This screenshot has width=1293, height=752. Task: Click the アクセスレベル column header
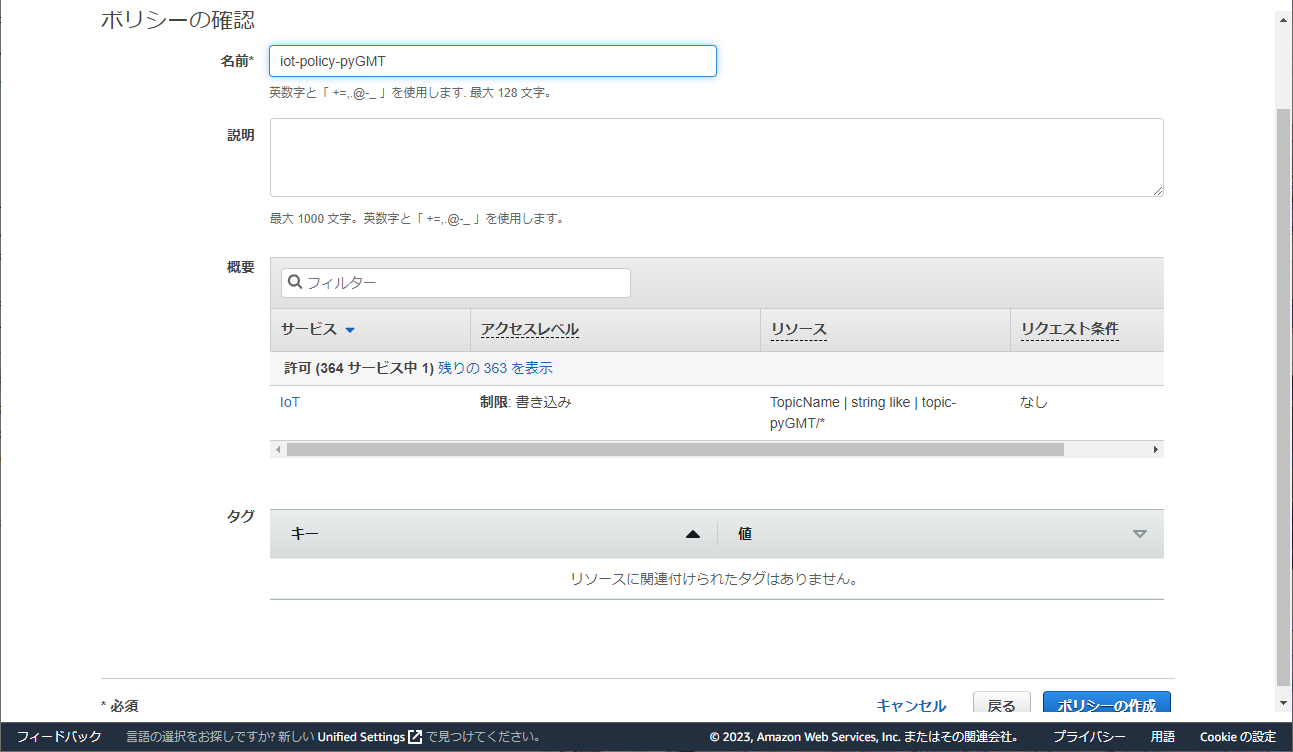[x=529, y=329]
